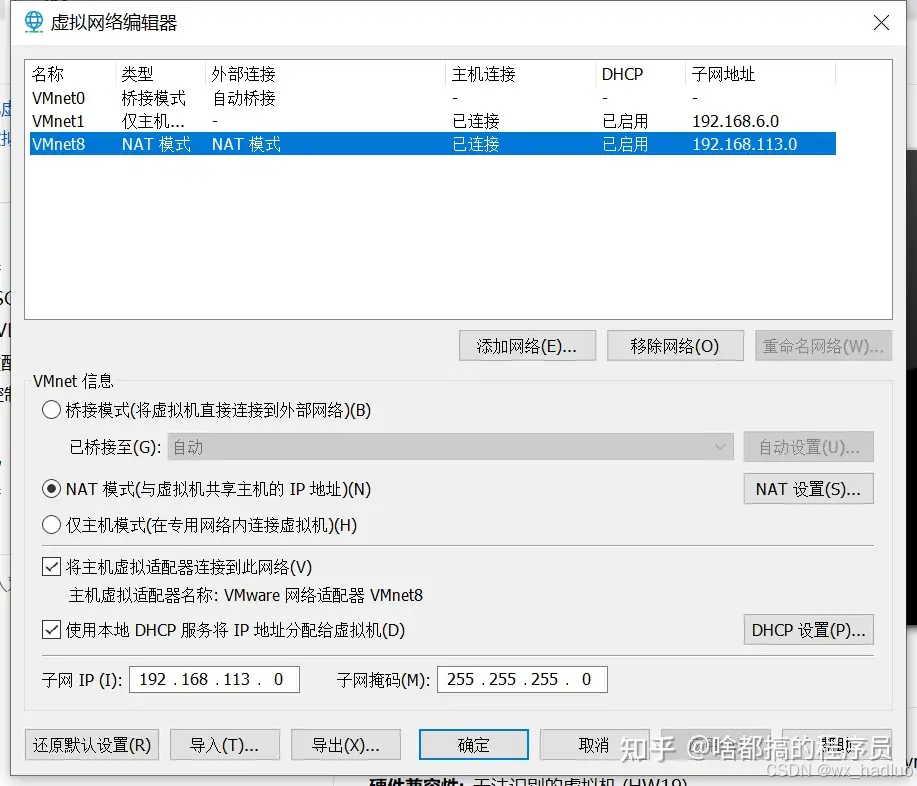The image size is (917, 786).
Task: Click the 导出(X)... button
Action: [x=346, y=744]
